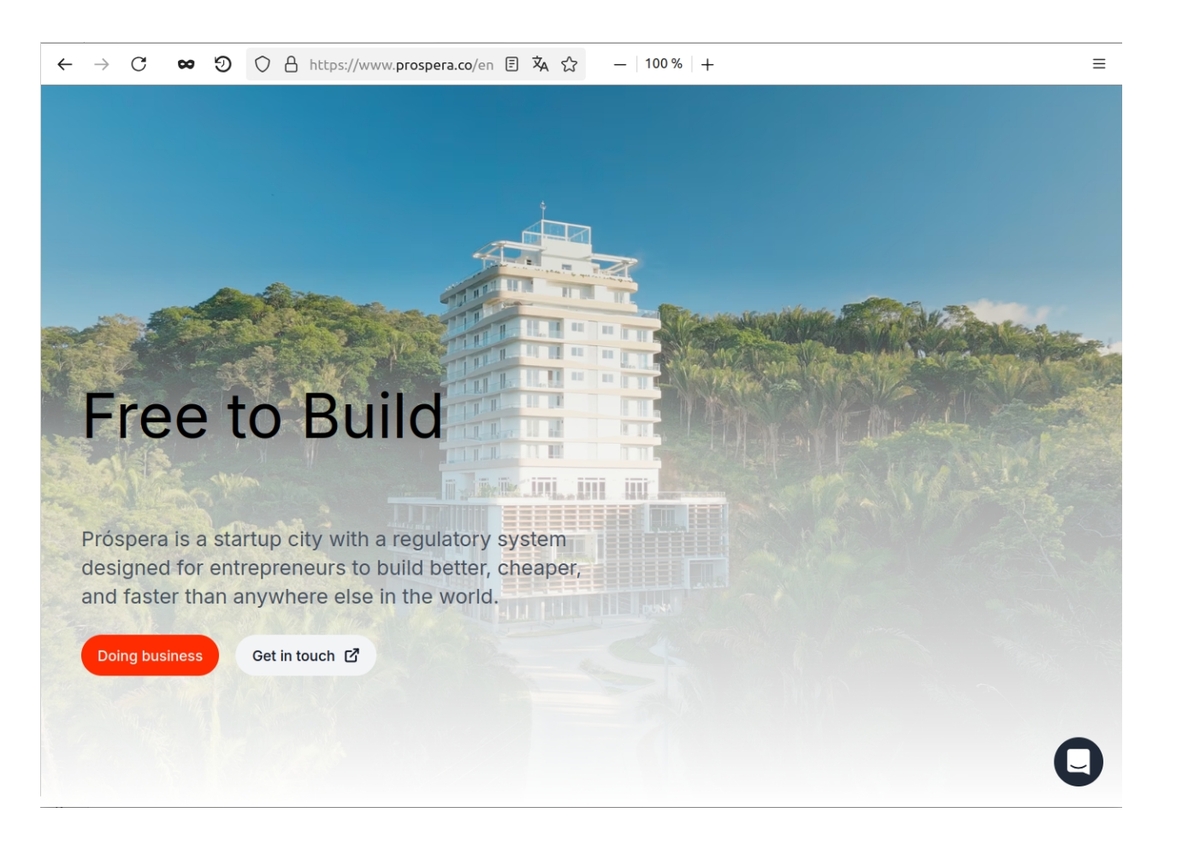
Task: Zoom in with the plus button
Action: (708, 64)
